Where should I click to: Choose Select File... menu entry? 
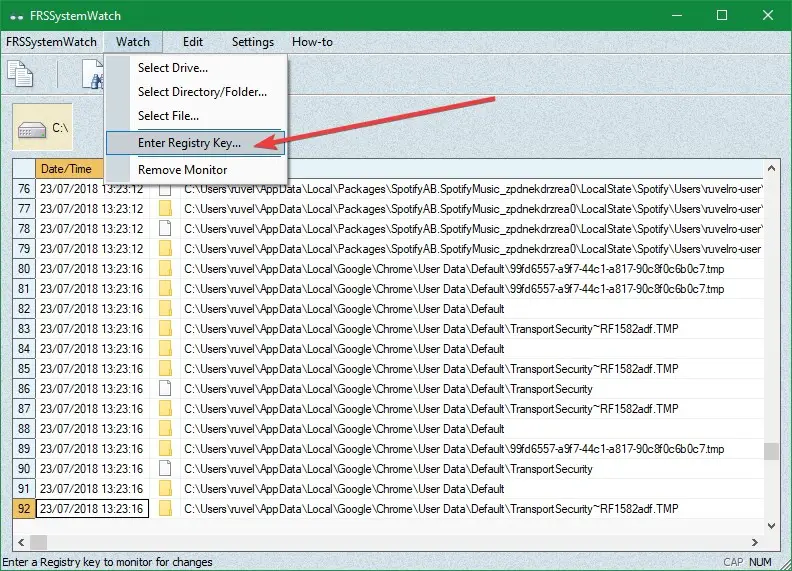click(196, 116)
